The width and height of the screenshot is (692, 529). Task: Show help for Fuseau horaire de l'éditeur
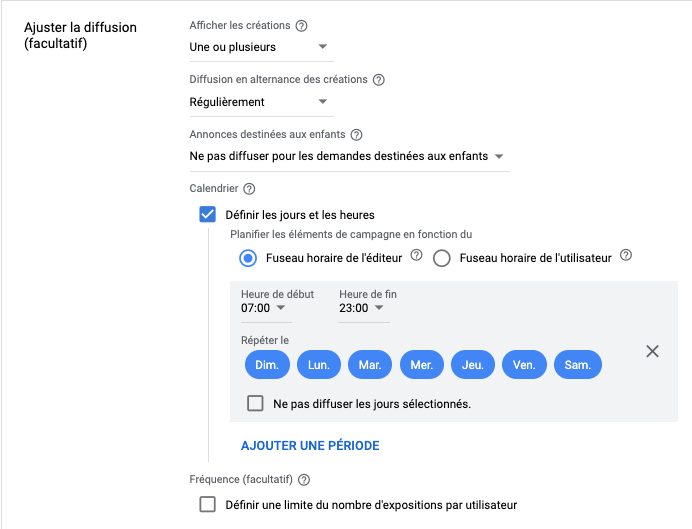pyautogui.click(x=416, y=255)
